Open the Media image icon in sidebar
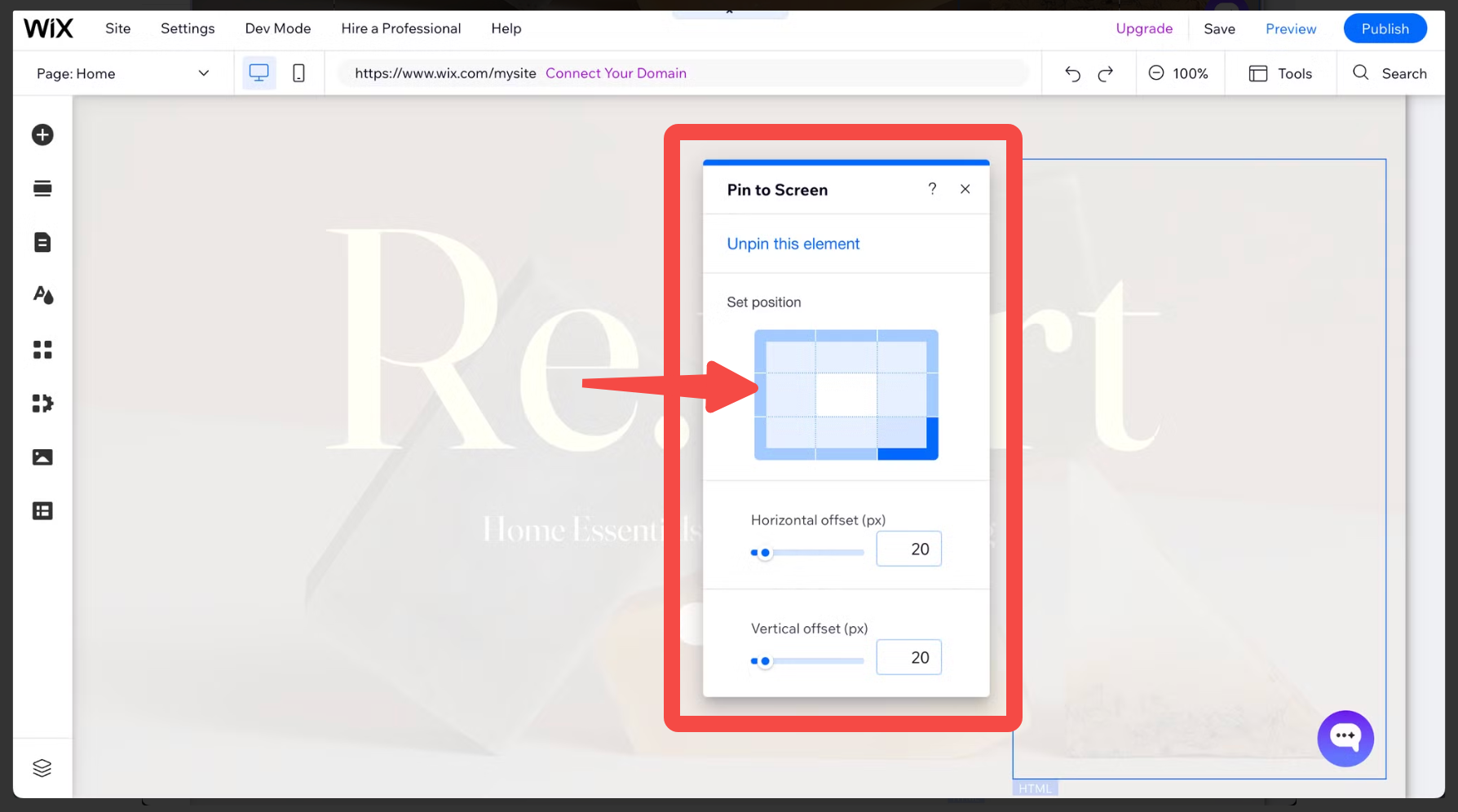The height and width of the screenshot is (812, 1458). (42, 457)
